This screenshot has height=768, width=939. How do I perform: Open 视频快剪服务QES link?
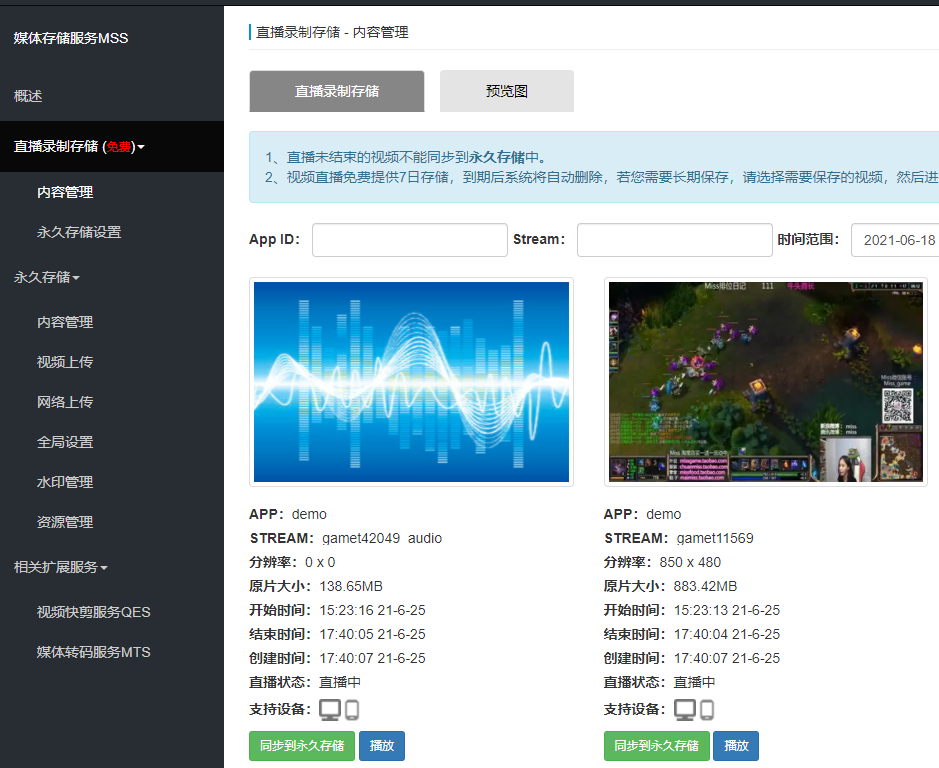[x=93, y=612]
